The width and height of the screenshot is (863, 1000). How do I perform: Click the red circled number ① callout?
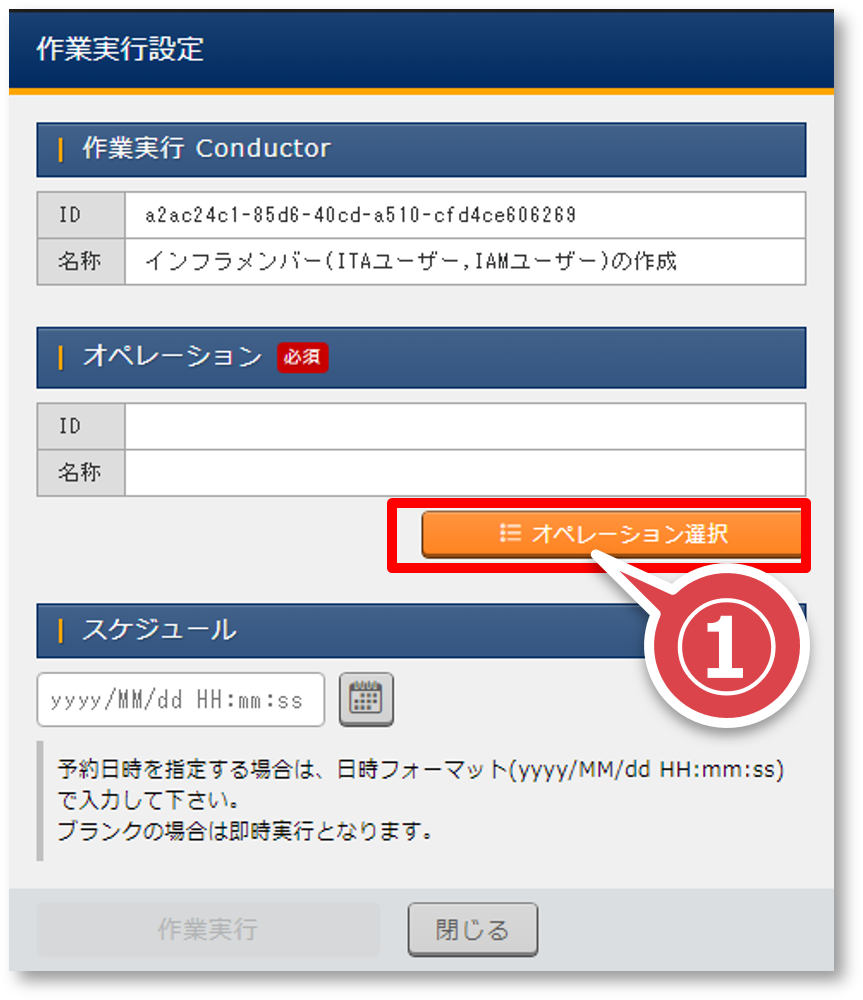(725, 645)
